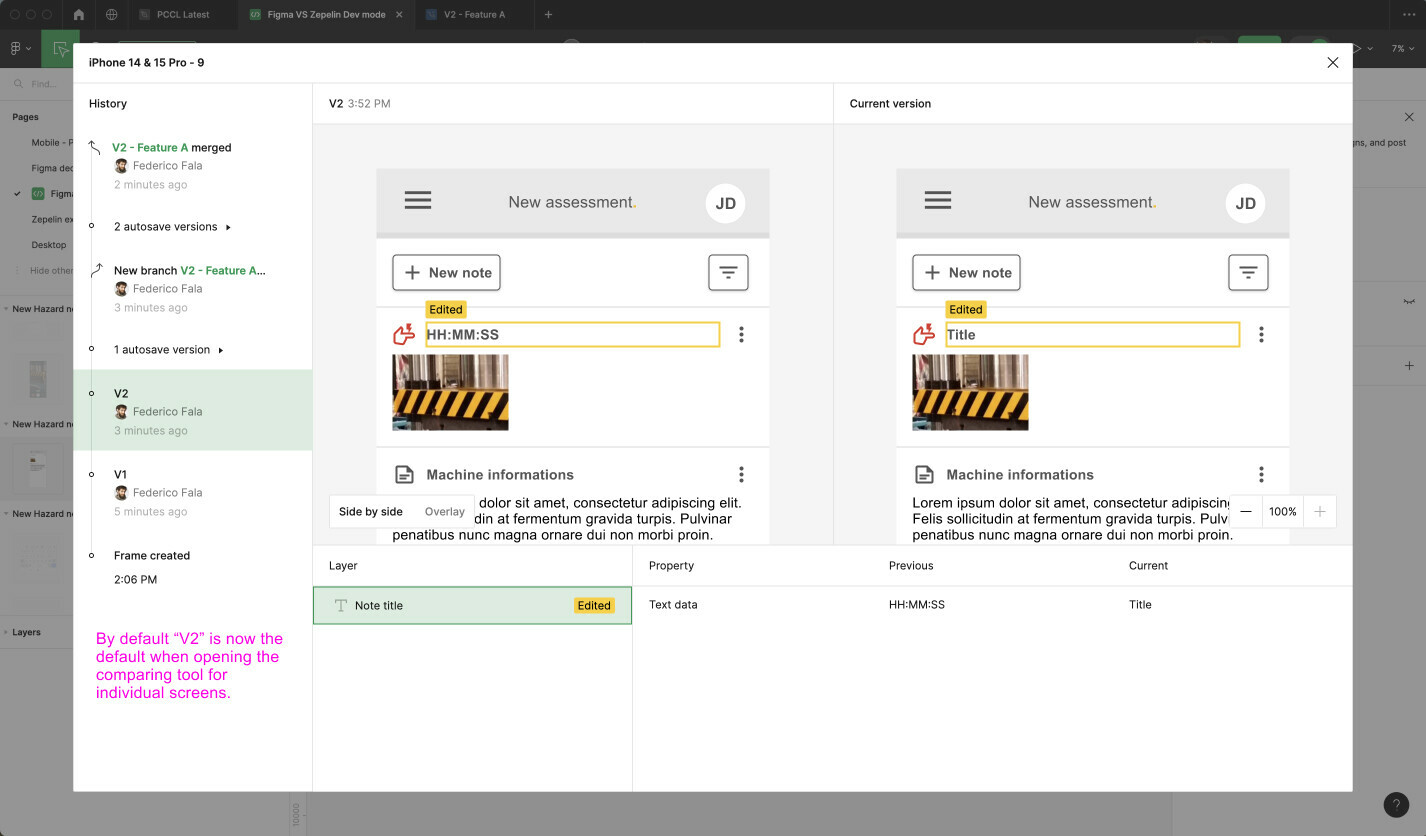The width and height of the screenshot is (1426, 836).
Task: Click the previous value HH:MM:SS cell
Action: pos(916,605)
